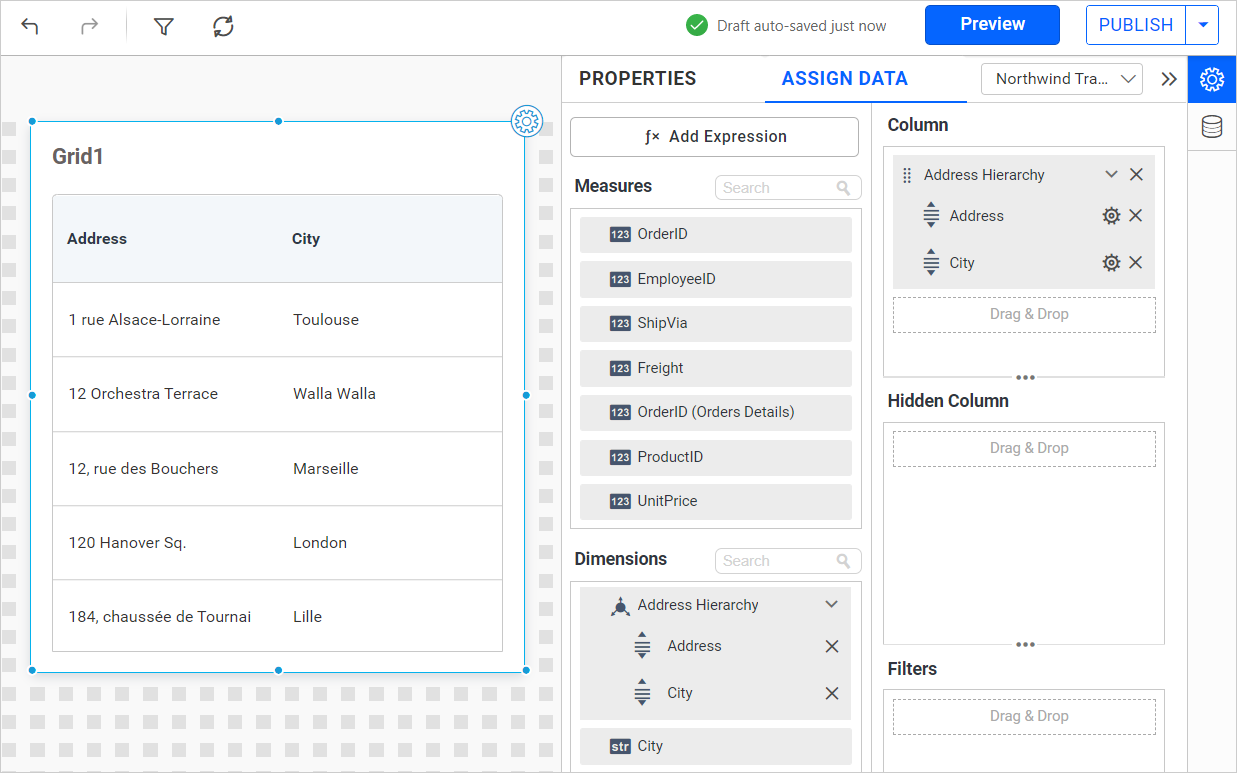Screen dimensions: 1237x773
Task: Collapse the right panel with double chevron
Action: point(1168,80)
